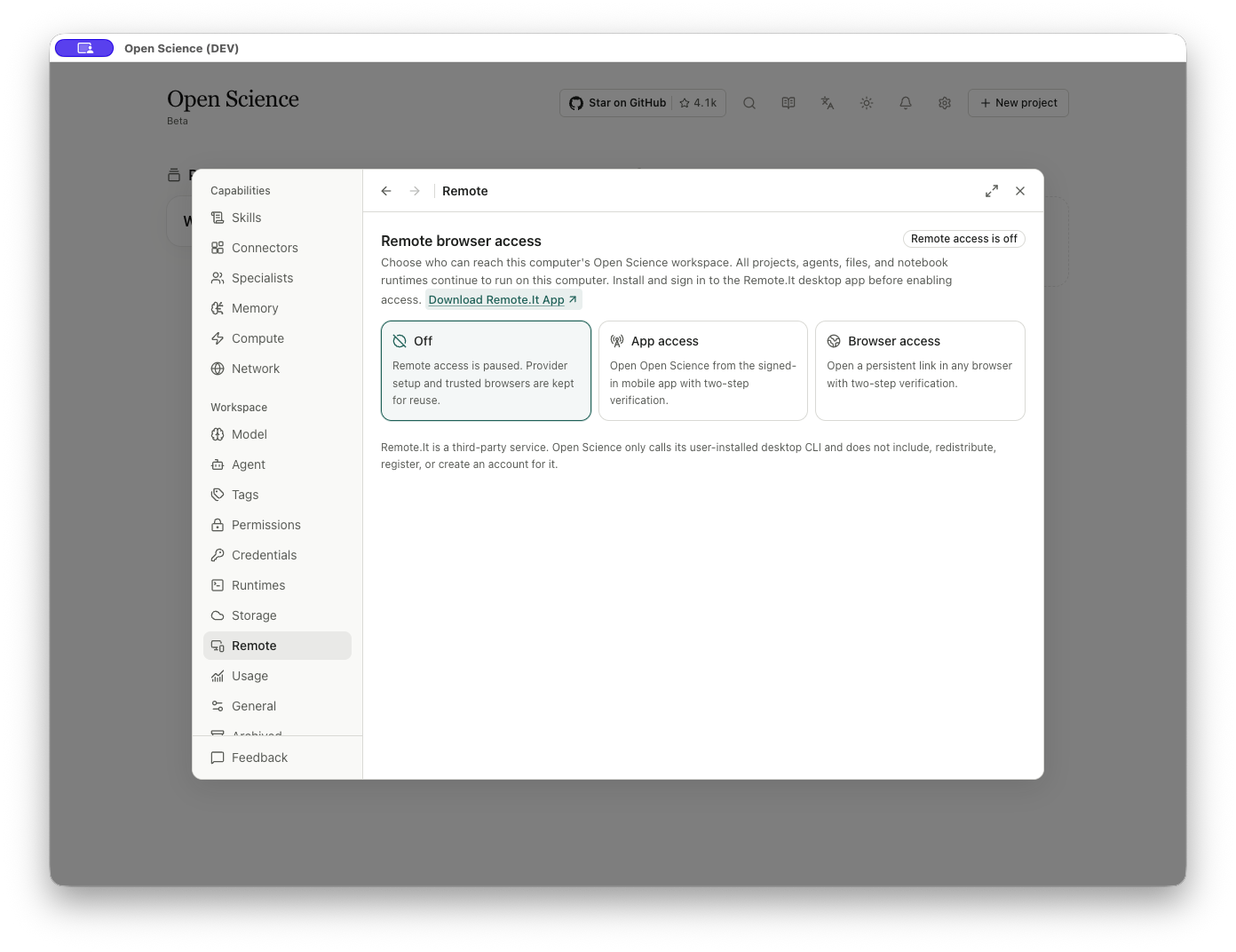The width and height of the screenshot is (1236, 952).
Task: Click the New project button
Action: click(1018, 103)
